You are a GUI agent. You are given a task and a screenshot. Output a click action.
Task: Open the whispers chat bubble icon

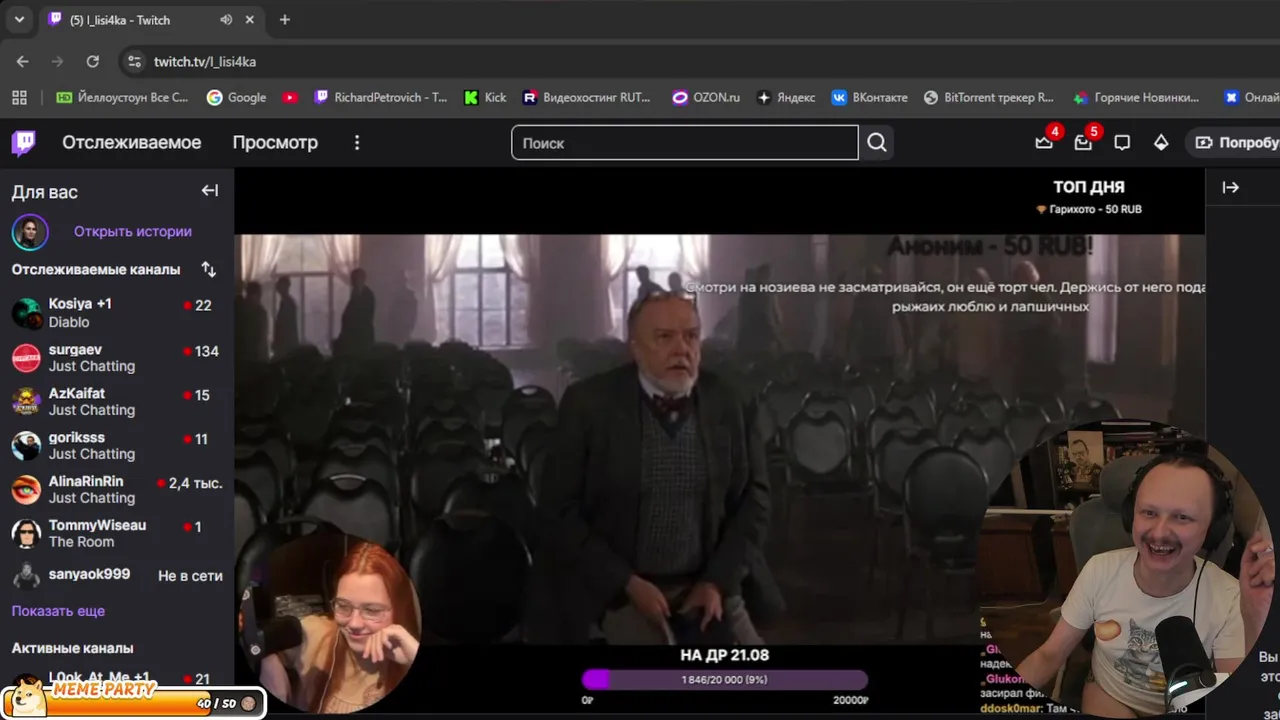[1122, 143]
